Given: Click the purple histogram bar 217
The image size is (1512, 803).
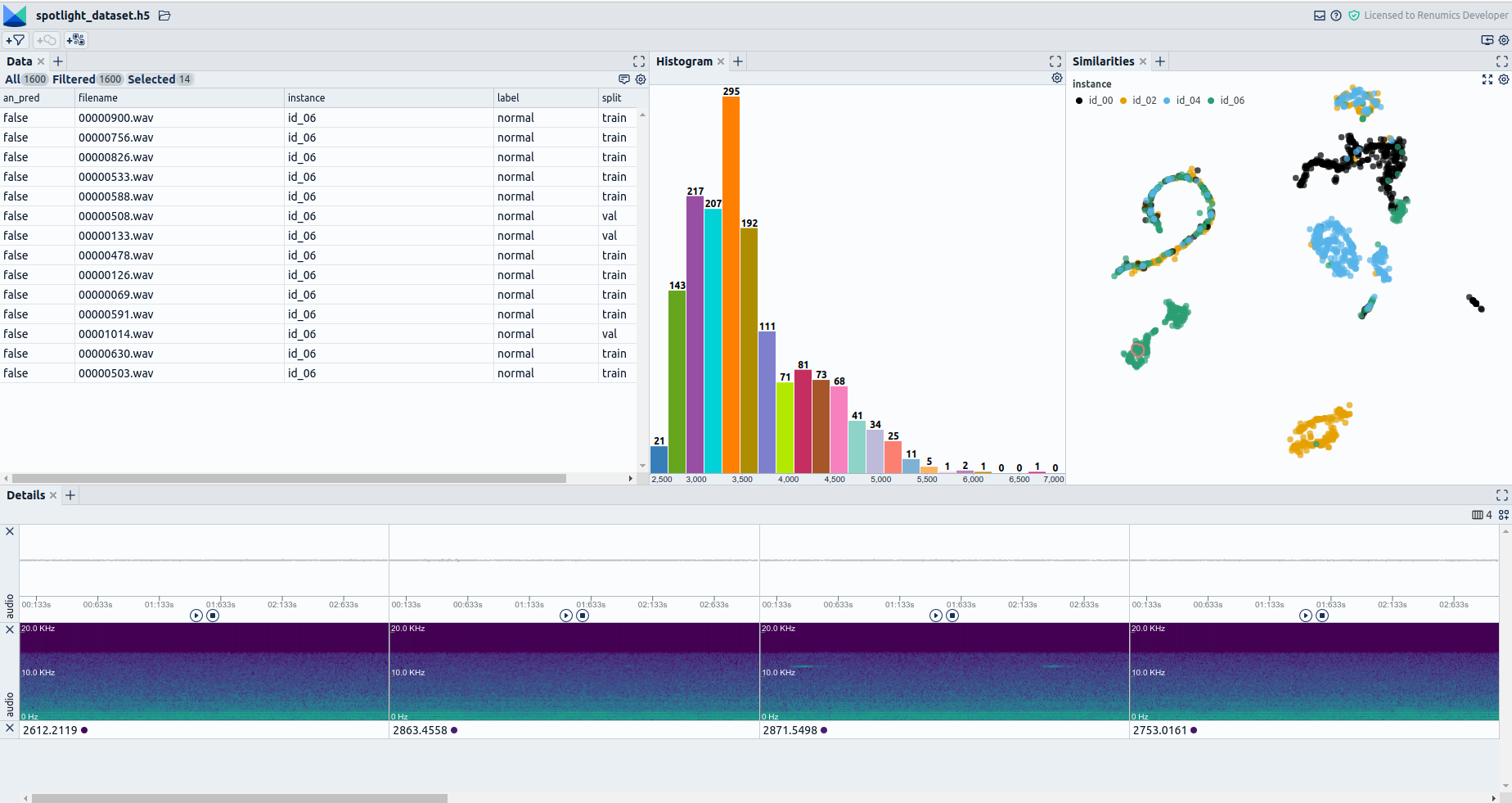Looking at the screenshot, I should point(695,335).
